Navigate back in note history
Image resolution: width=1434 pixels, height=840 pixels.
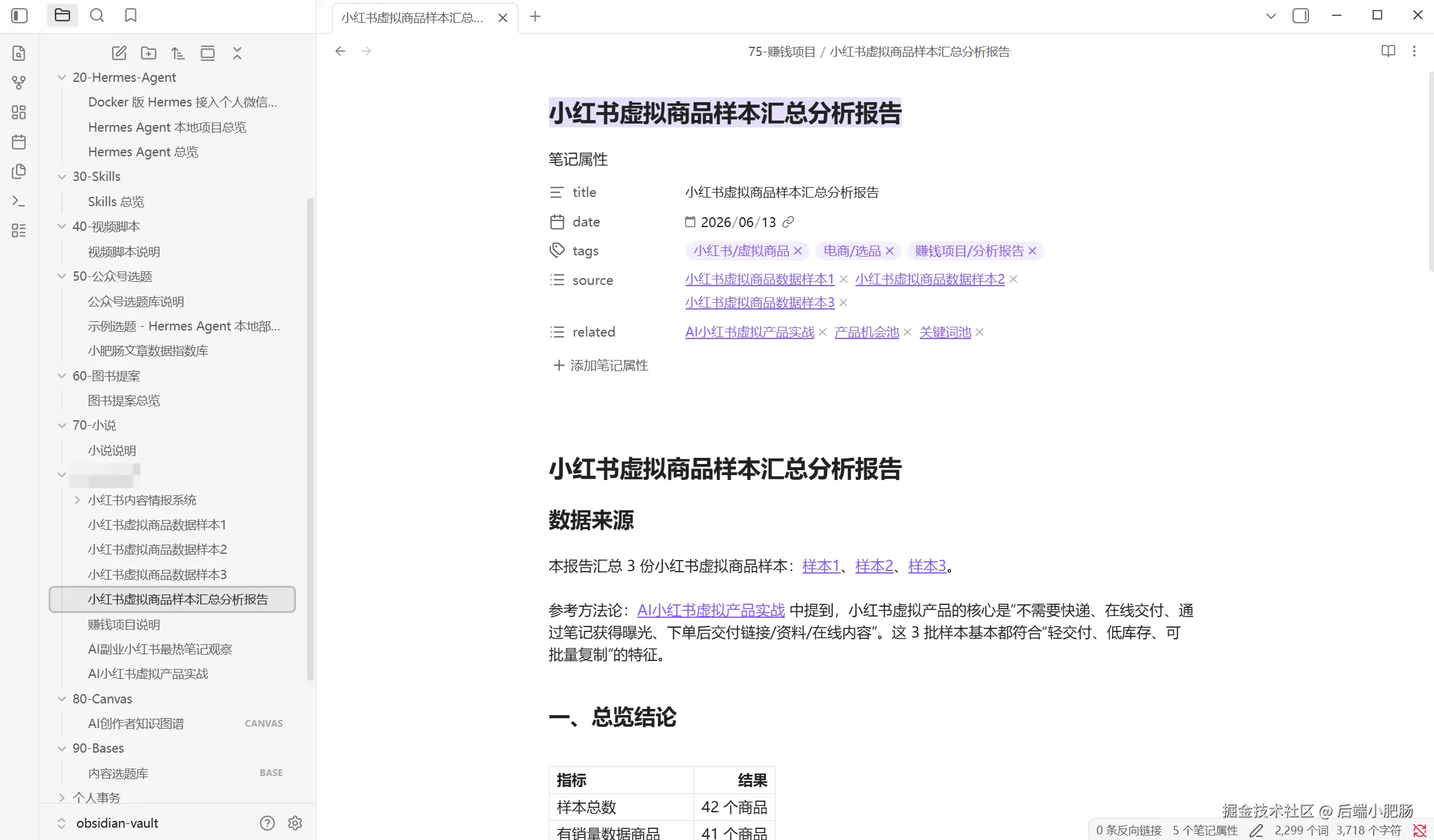tap(340, 51)
